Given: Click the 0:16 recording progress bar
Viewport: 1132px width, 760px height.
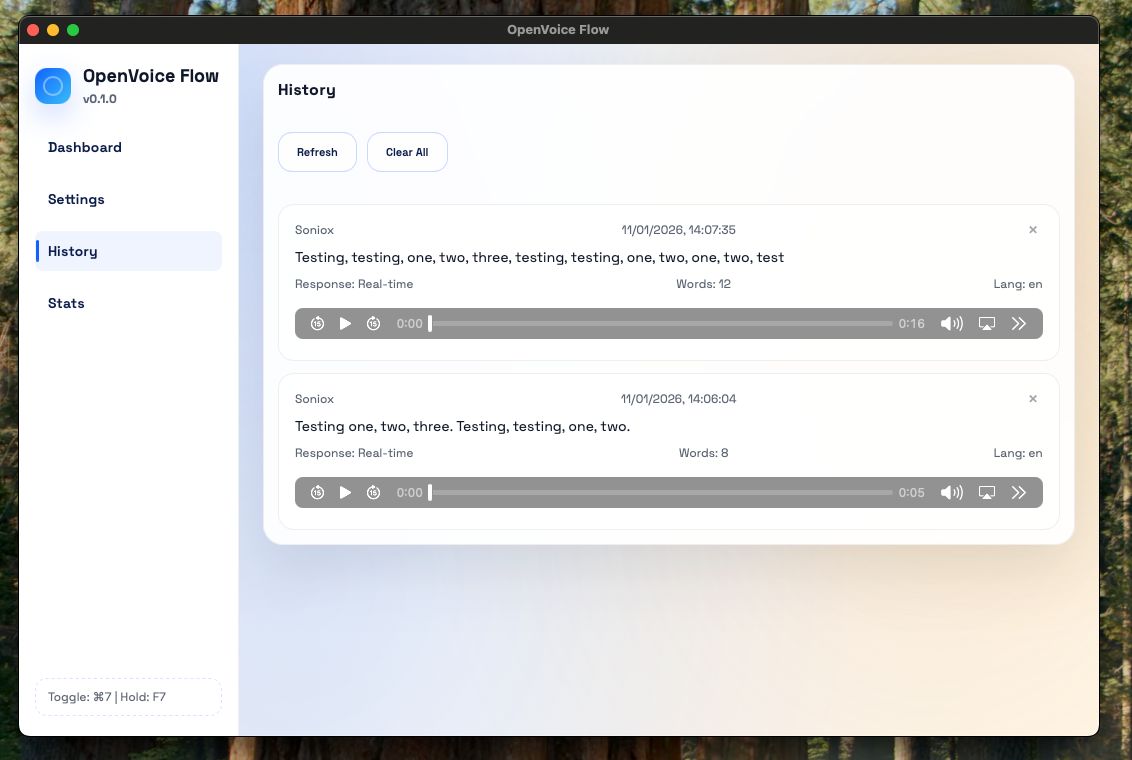Looking at the screenshot, I should click(661, 323).
